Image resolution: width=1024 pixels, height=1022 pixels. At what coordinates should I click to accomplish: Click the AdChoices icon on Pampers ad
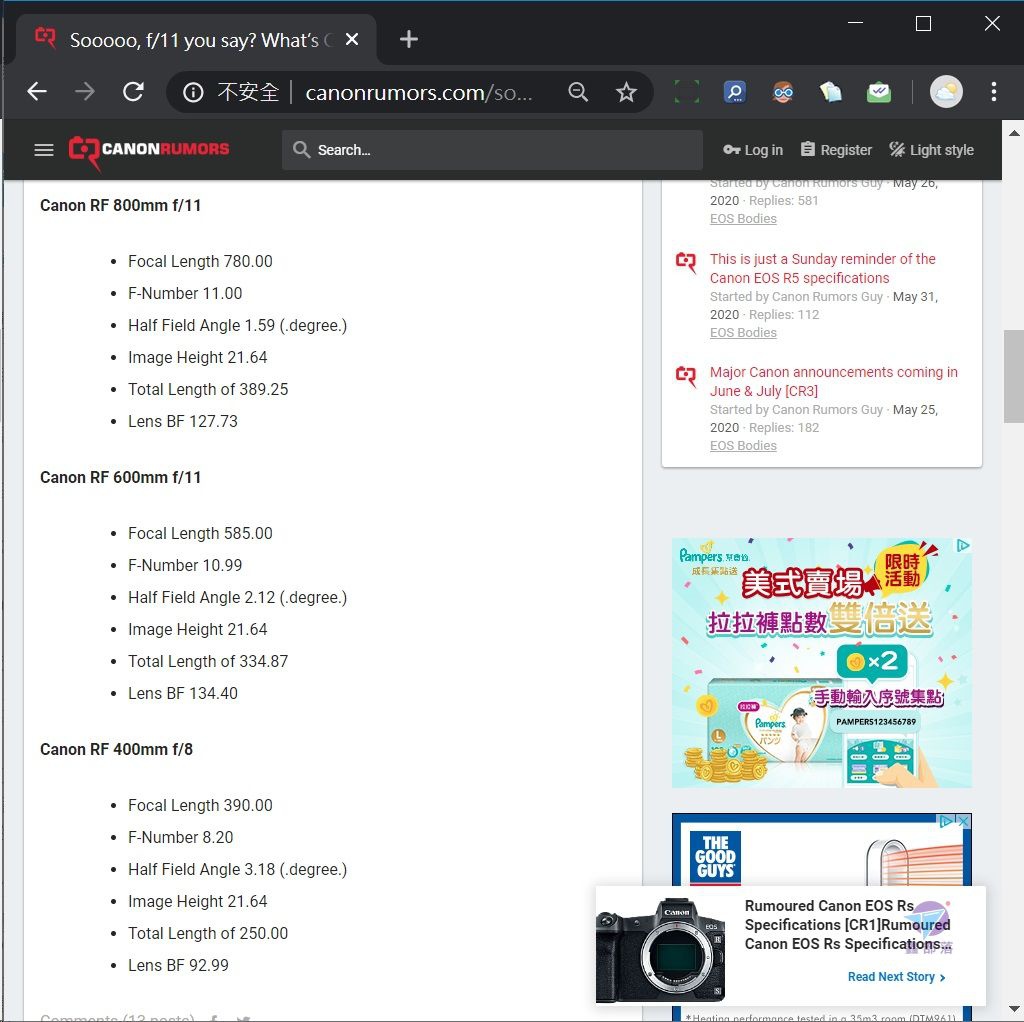click(x=963, y=545)
